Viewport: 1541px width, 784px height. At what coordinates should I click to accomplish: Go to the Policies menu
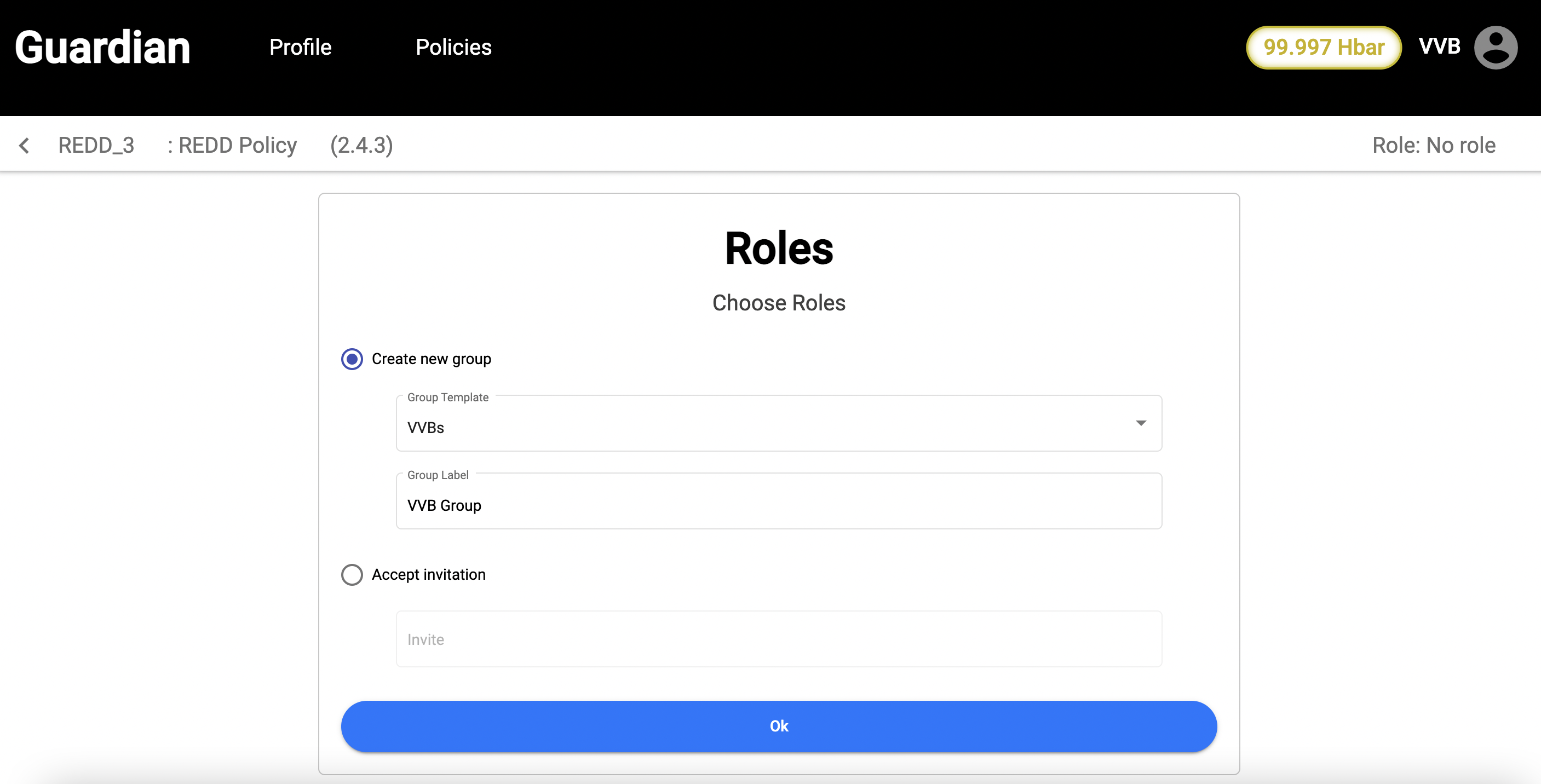click(x=453, y=47)
